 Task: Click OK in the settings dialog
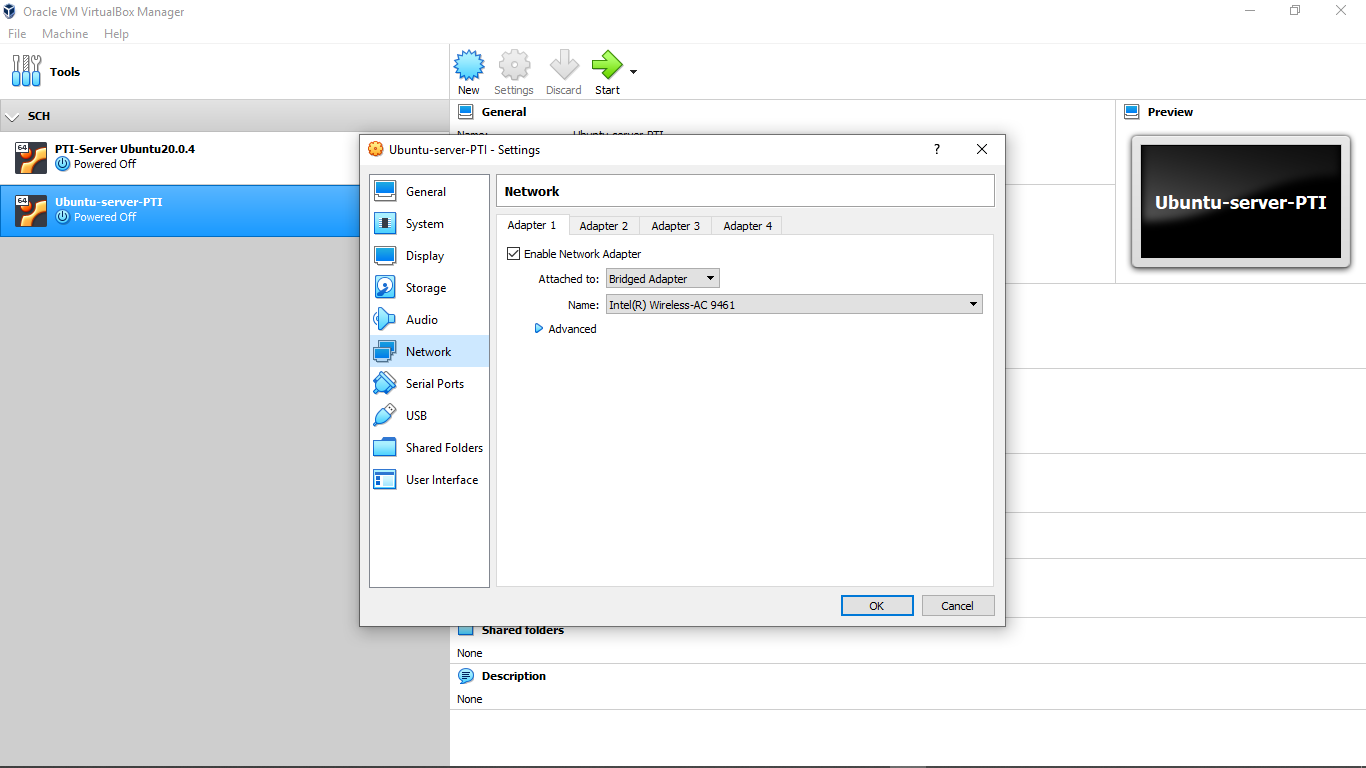coord(877,605)
